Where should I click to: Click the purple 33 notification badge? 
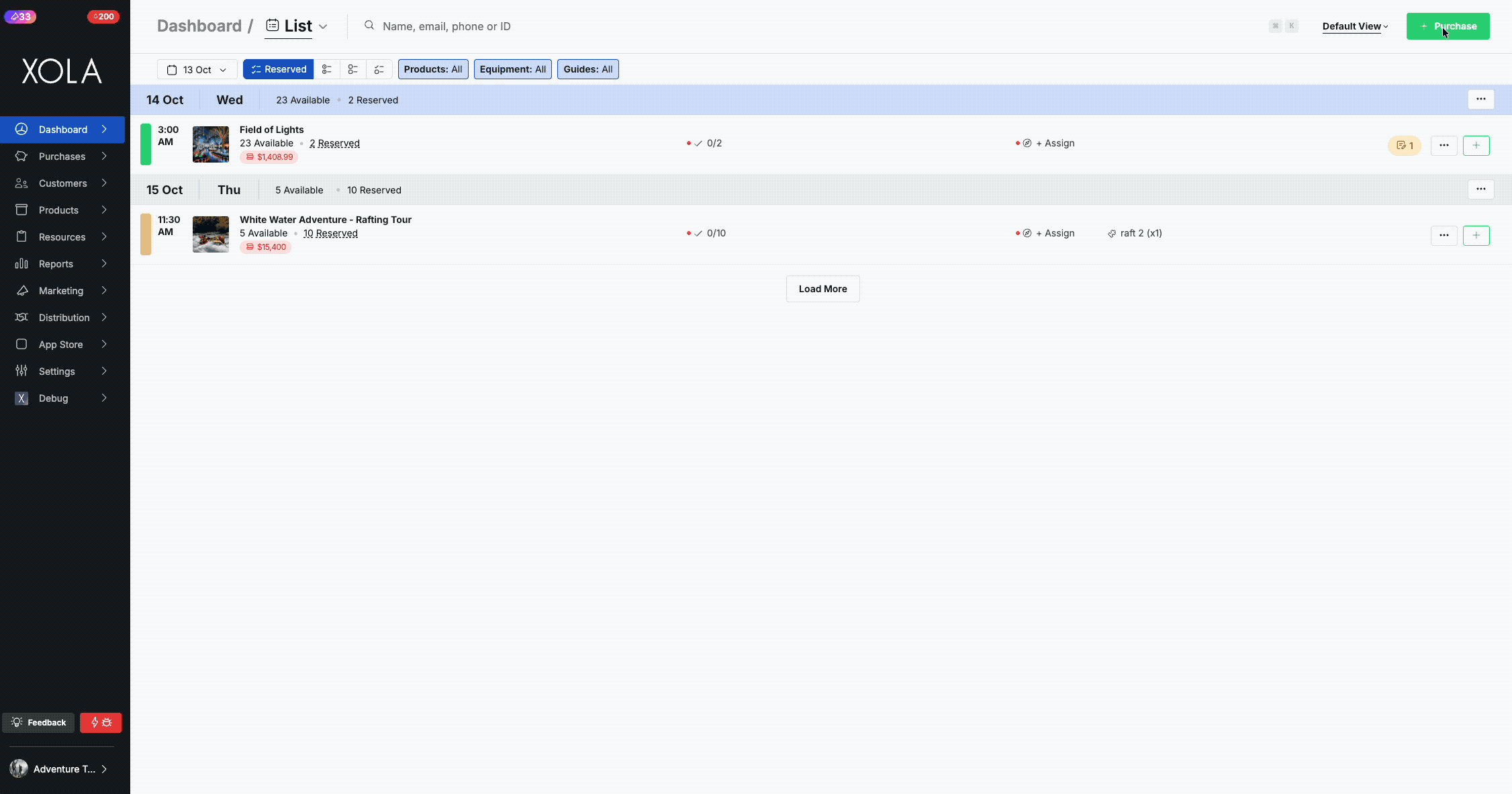coord(20,16)
